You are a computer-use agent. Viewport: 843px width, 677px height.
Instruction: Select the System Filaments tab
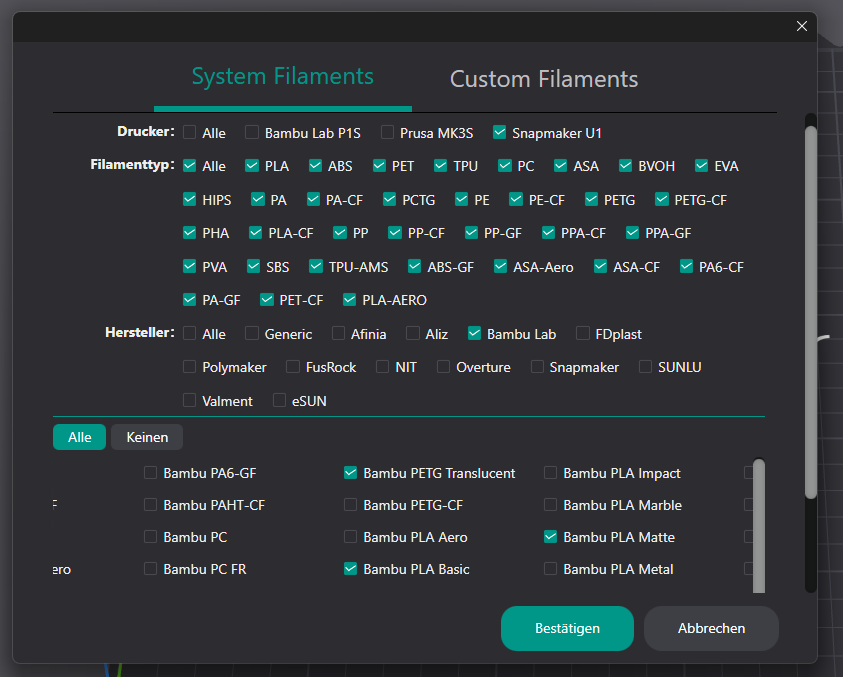pos(282,76)
